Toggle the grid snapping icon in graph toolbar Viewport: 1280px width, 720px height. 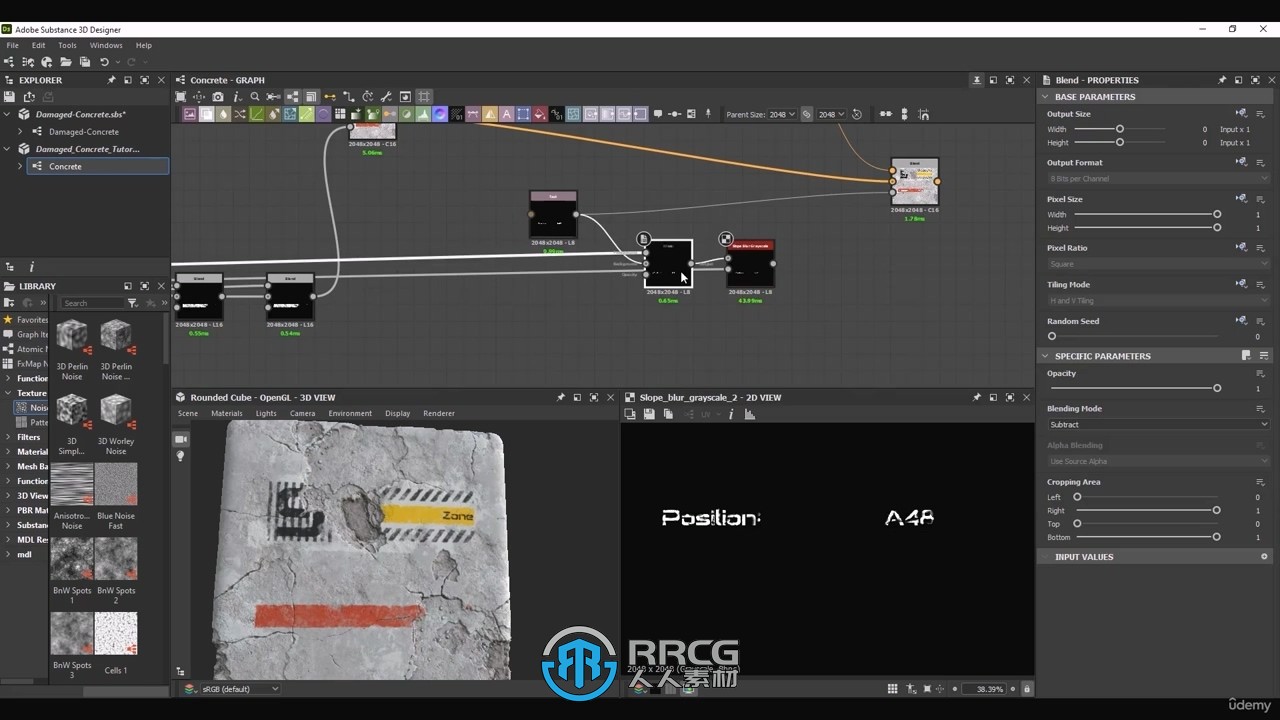(424, 97)
